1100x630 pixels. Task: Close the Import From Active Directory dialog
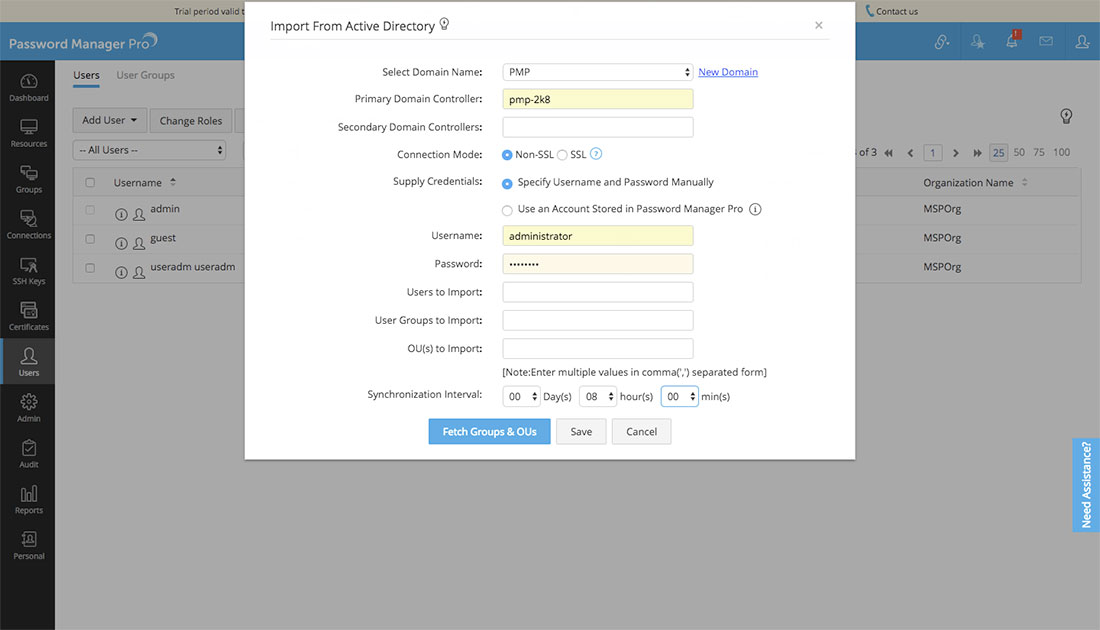point(818,25)
